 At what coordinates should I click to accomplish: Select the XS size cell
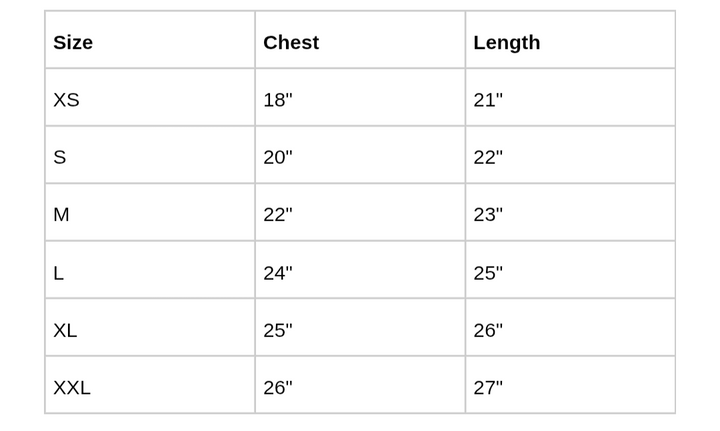[x=66, y=99]
